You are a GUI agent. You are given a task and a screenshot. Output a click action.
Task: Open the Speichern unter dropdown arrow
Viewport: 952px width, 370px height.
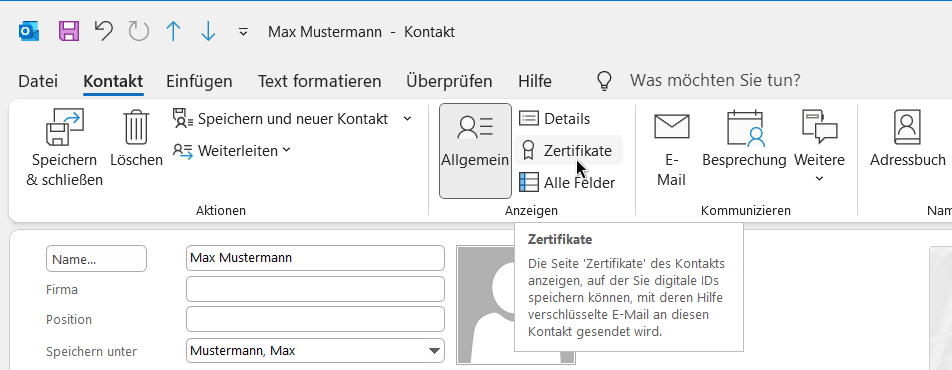tap(434, 351)
